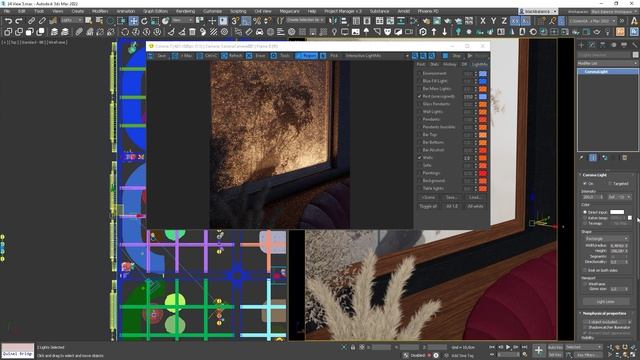Image resolution: width=640 pixels, height=360 pixels.
Task: Enable the Blue Fill Light checkbox
Action: [420, 81]
